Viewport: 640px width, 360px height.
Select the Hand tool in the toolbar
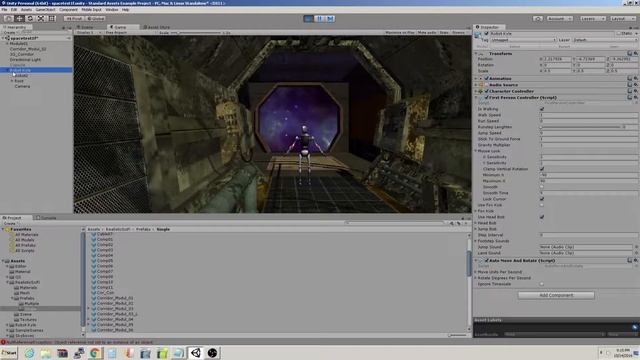[8, 18]
